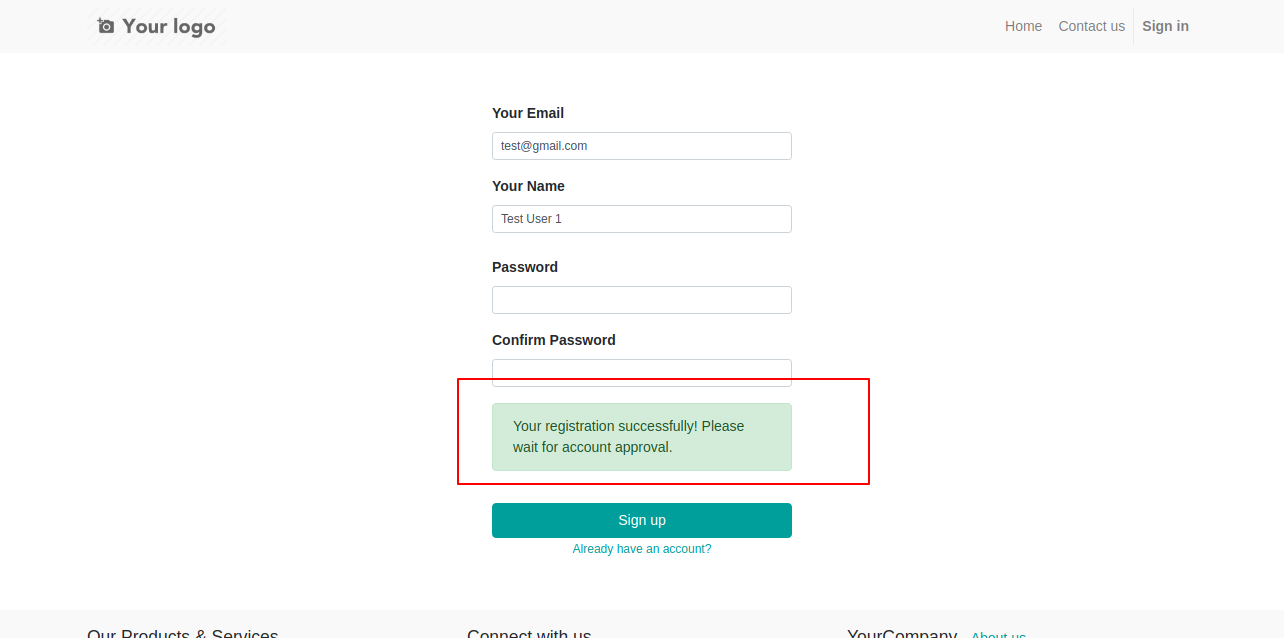This screenshot has height=638, width=1284.
Task: Click the "Confirm Password" field label
Action: coord(554,340)
